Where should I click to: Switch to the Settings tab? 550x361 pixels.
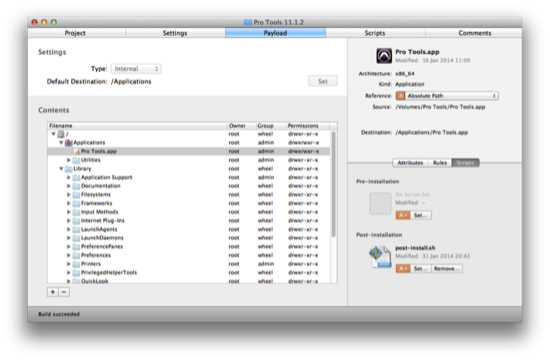[175, 33]
